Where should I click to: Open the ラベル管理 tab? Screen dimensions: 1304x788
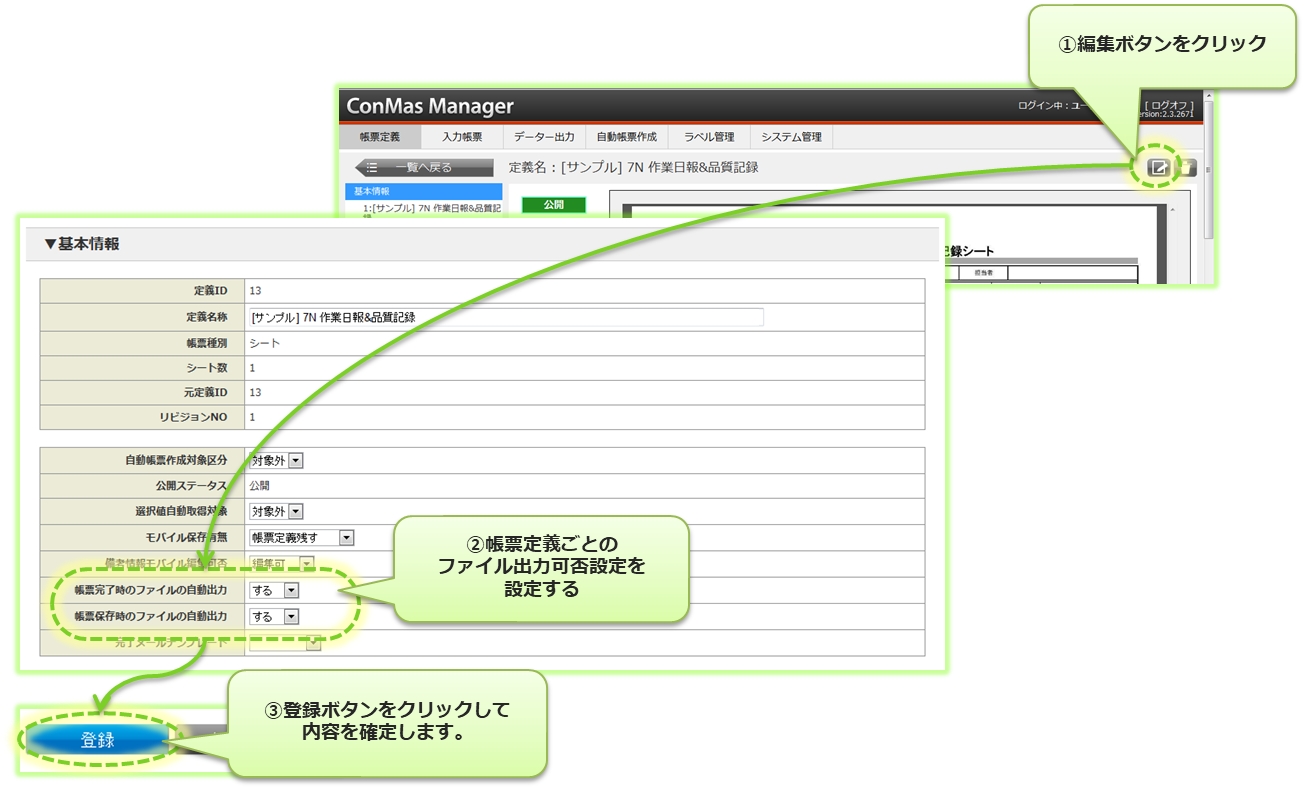709,137
